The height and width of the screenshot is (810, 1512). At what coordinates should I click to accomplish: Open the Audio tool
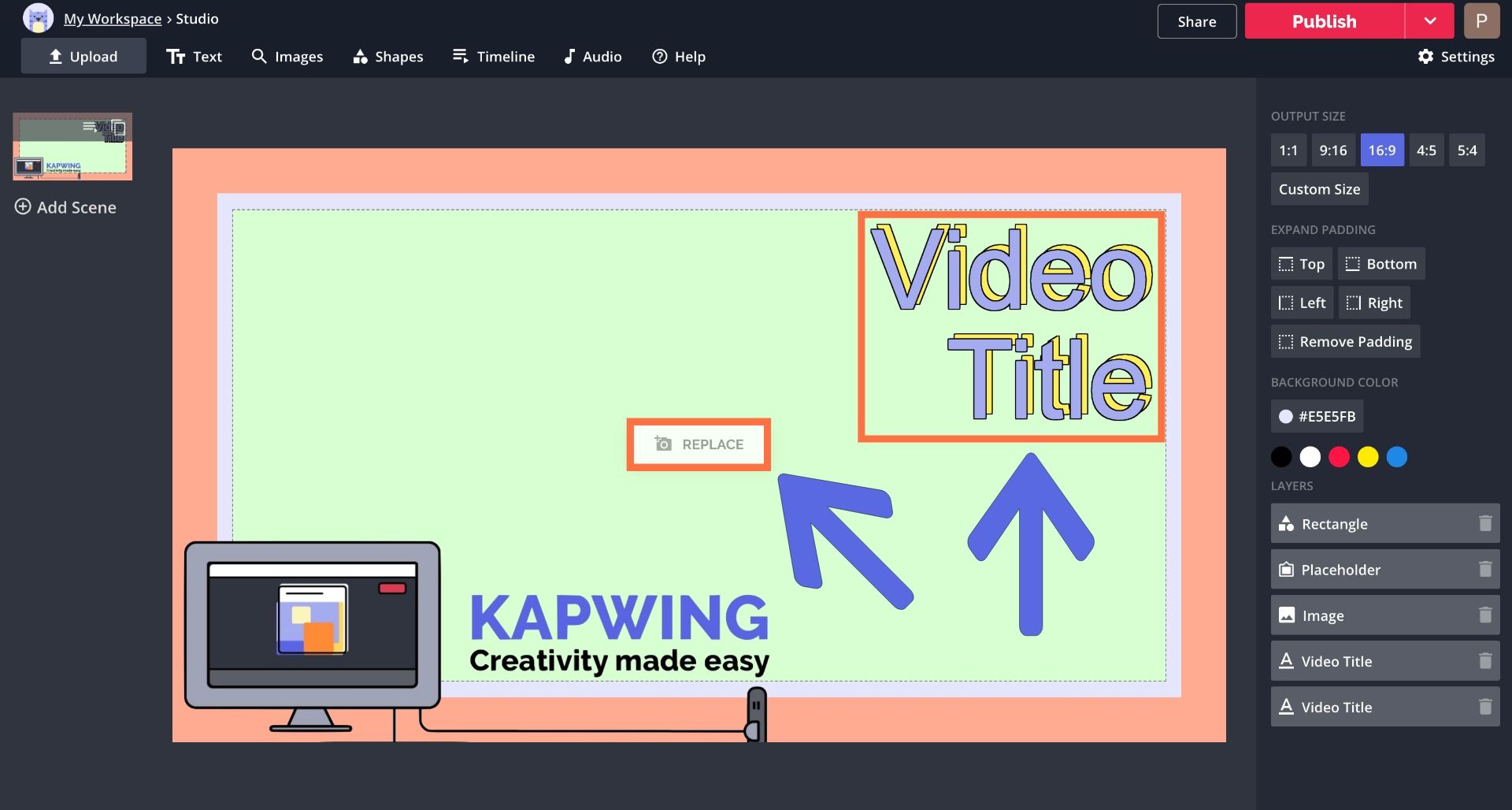(x=593, y=56)
